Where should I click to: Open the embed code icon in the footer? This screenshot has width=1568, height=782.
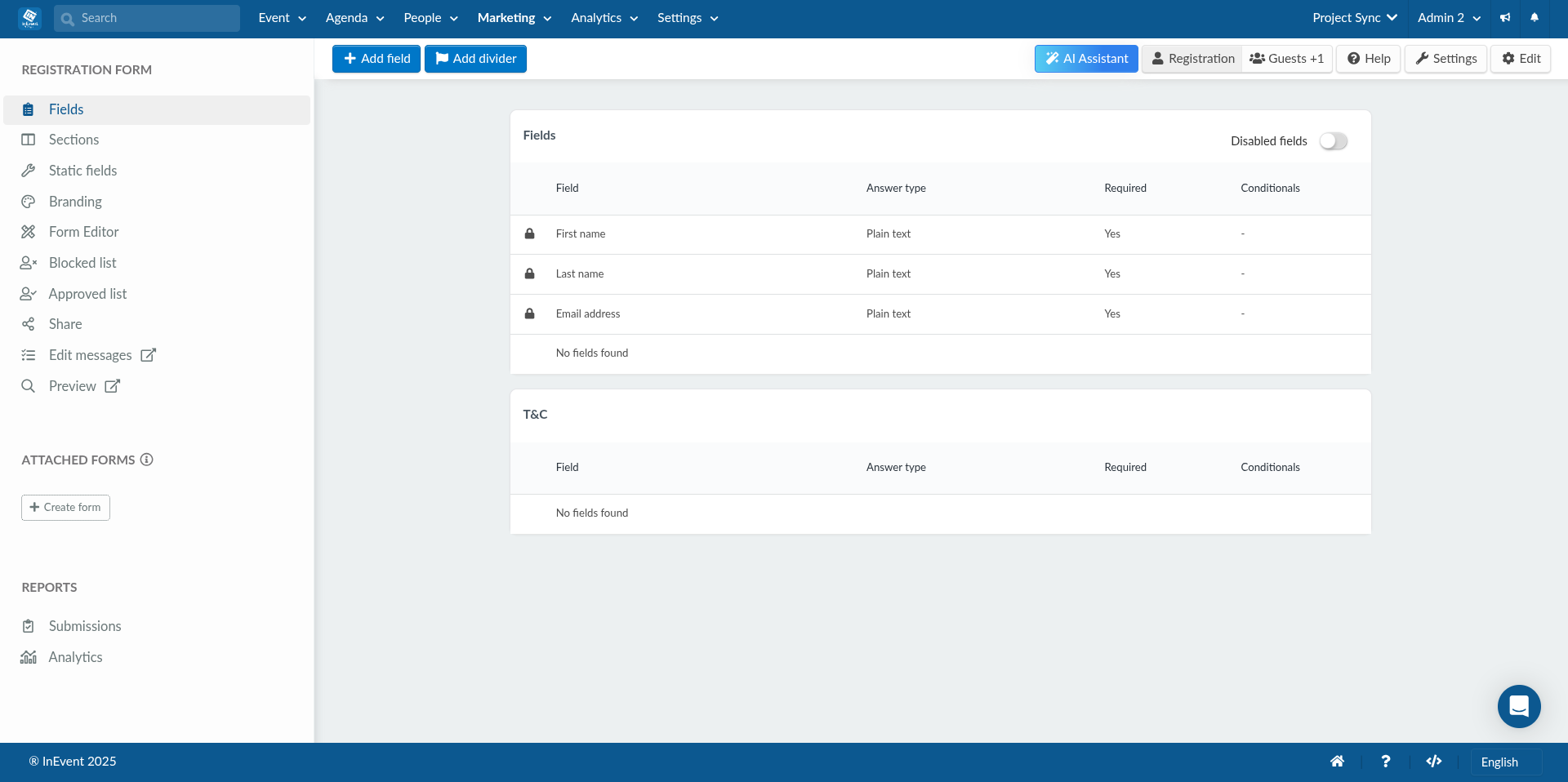(1434, 761)
